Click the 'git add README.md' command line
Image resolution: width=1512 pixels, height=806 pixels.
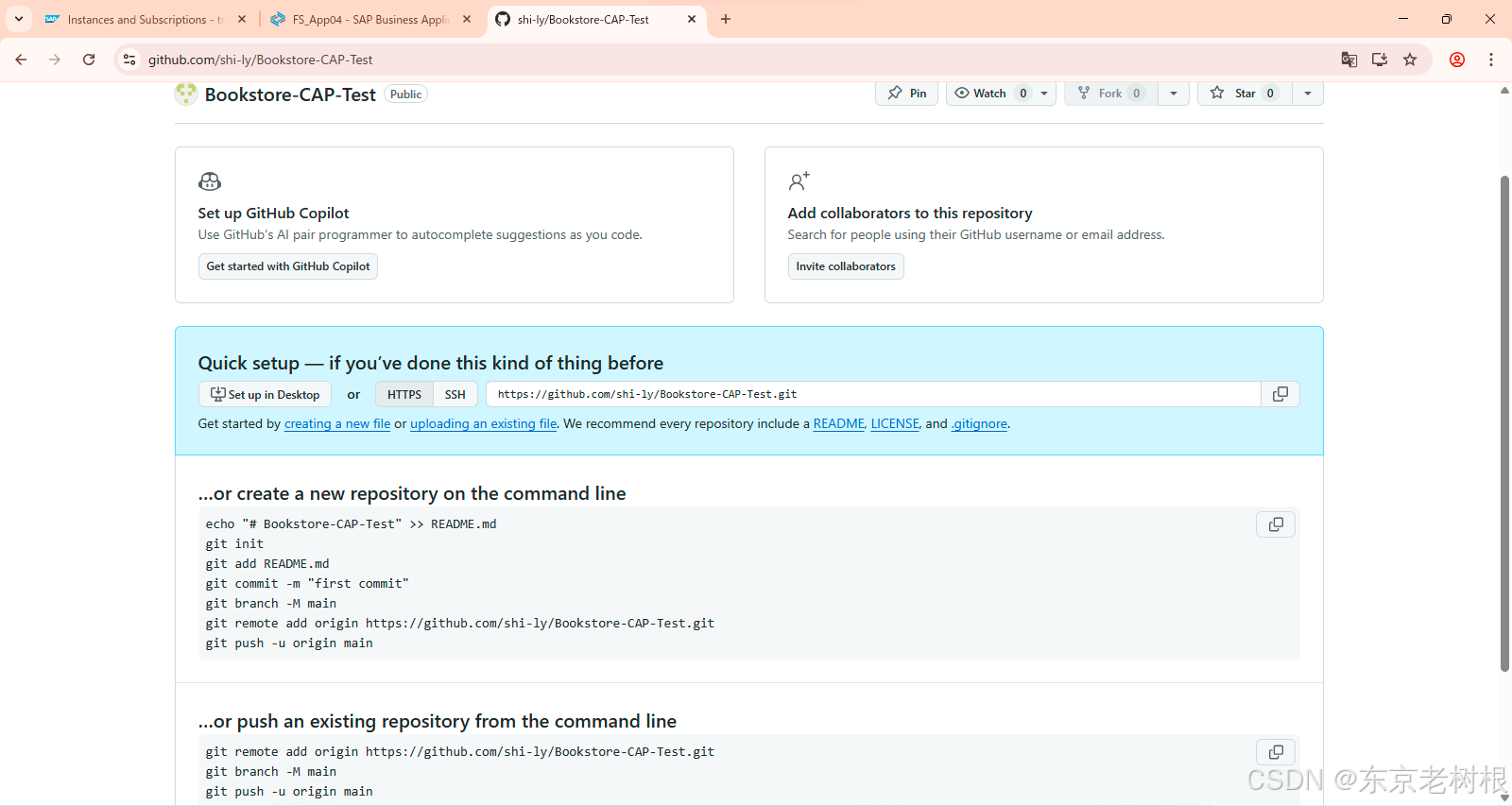[x=267, y=564]
